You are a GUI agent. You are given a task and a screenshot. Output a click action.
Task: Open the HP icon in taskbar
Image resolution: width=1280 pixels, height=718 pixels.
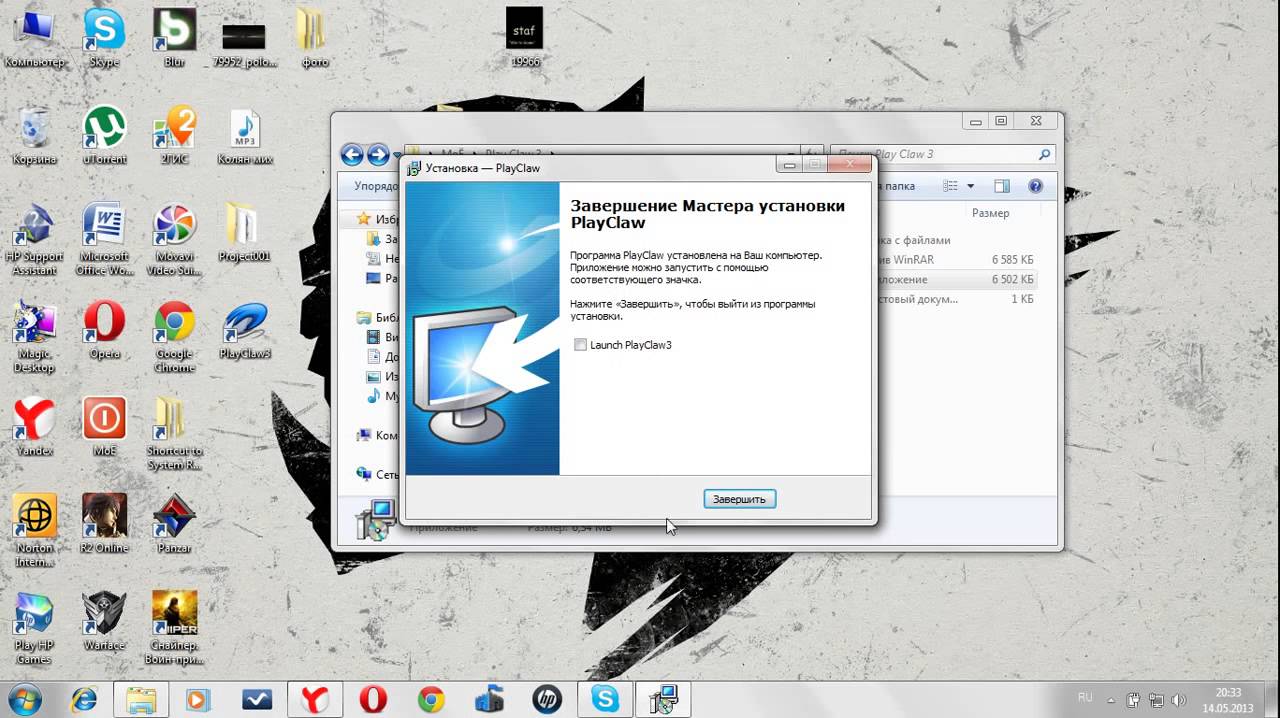tap(547, 699)
